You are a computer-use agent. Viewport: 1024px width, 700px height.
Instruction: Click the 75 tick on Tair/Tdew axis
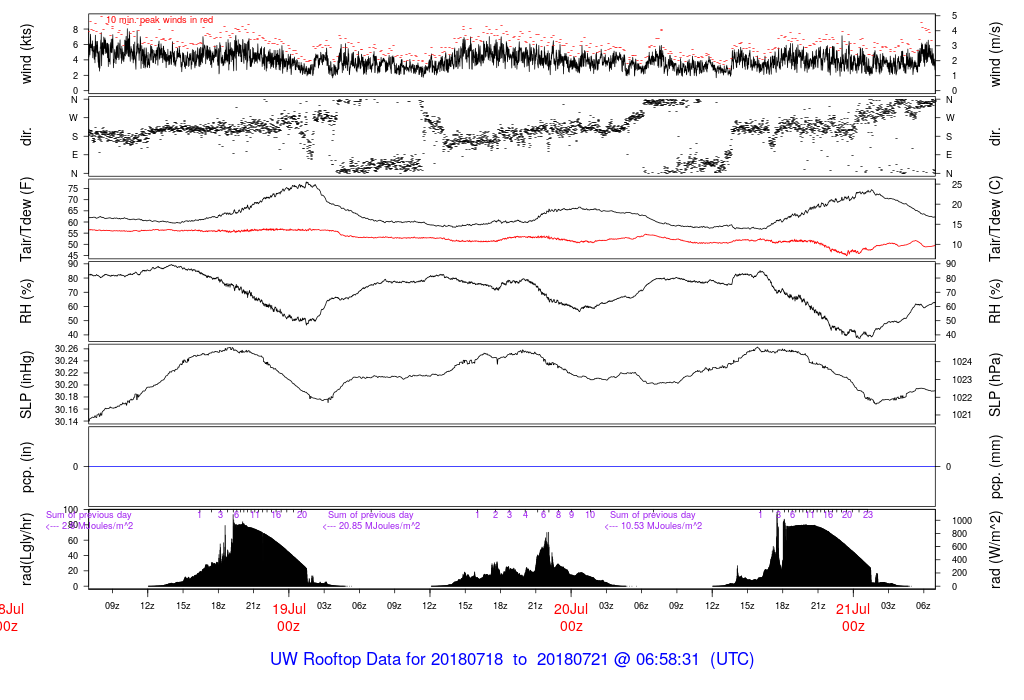click(x=73, y=189)
